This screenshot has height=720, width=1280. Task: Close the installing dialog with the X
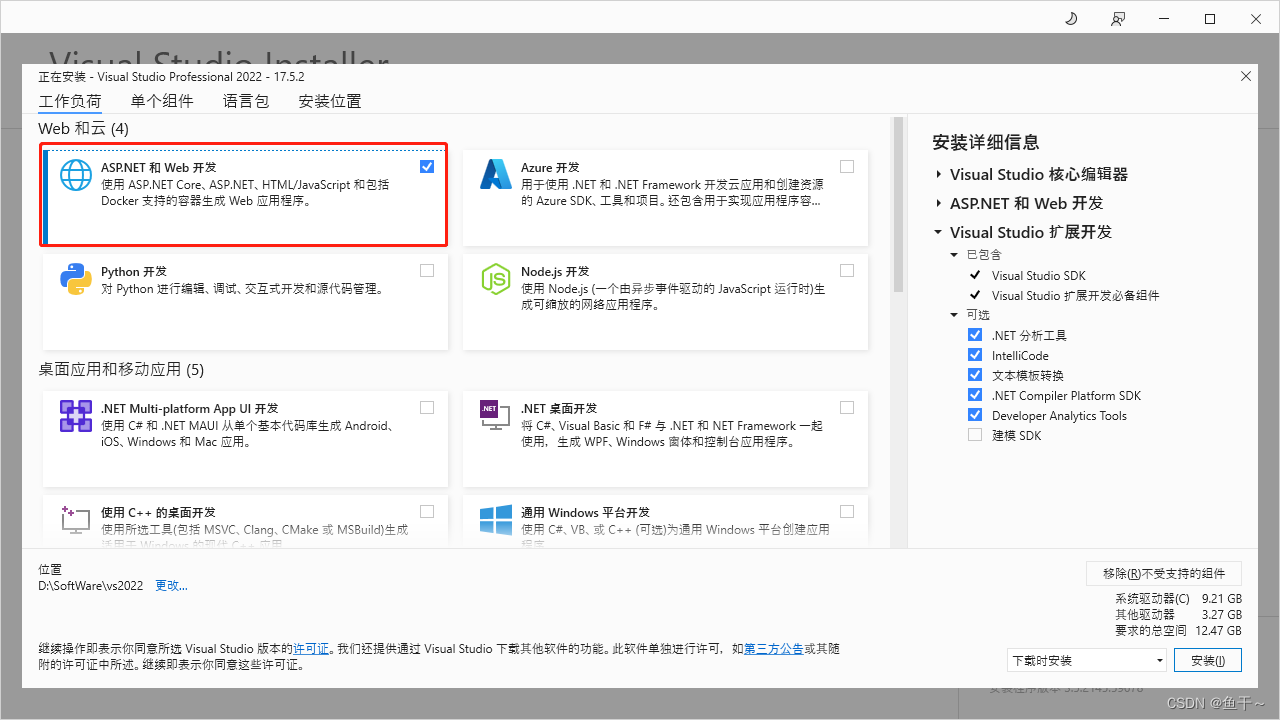point(1245,76)
